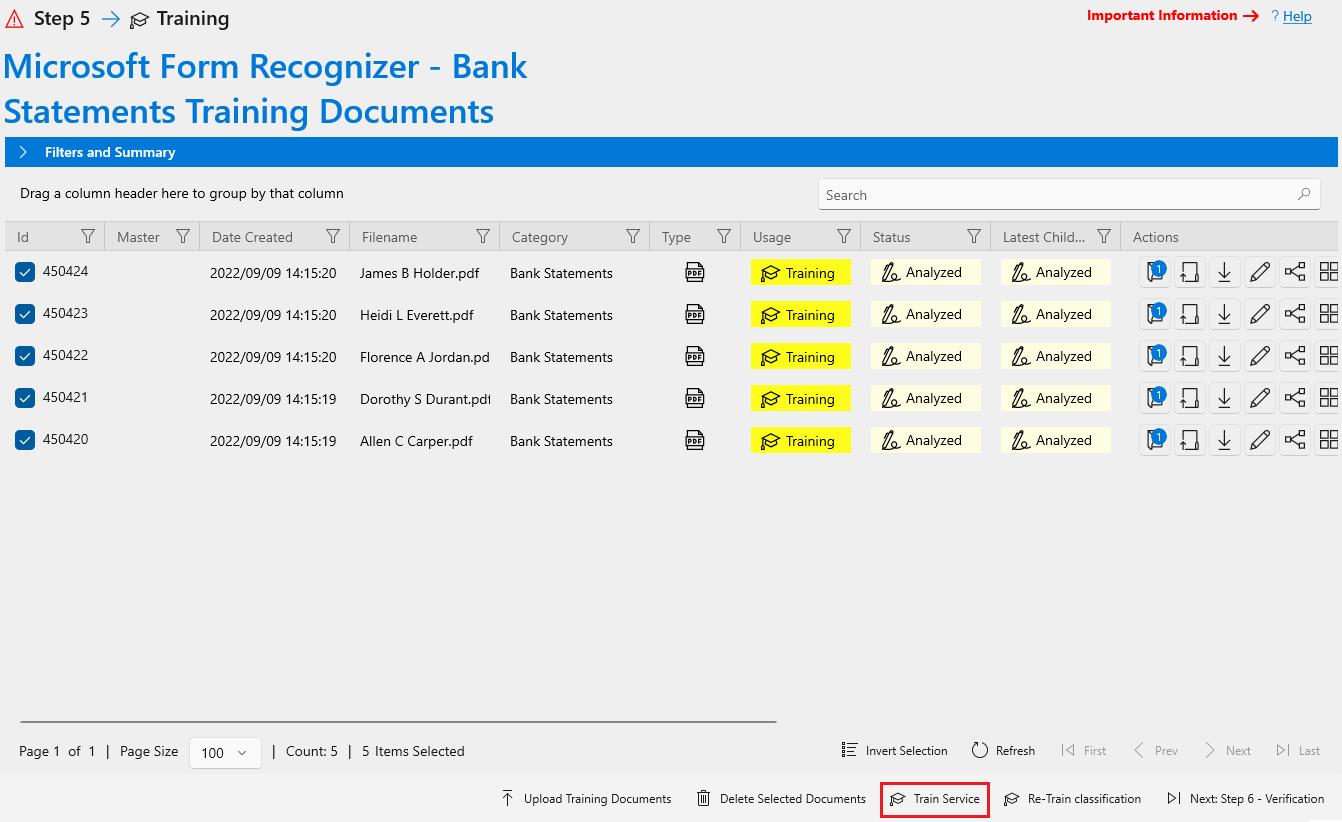Open the Latest Child column filter

(x=1104, y=236)
